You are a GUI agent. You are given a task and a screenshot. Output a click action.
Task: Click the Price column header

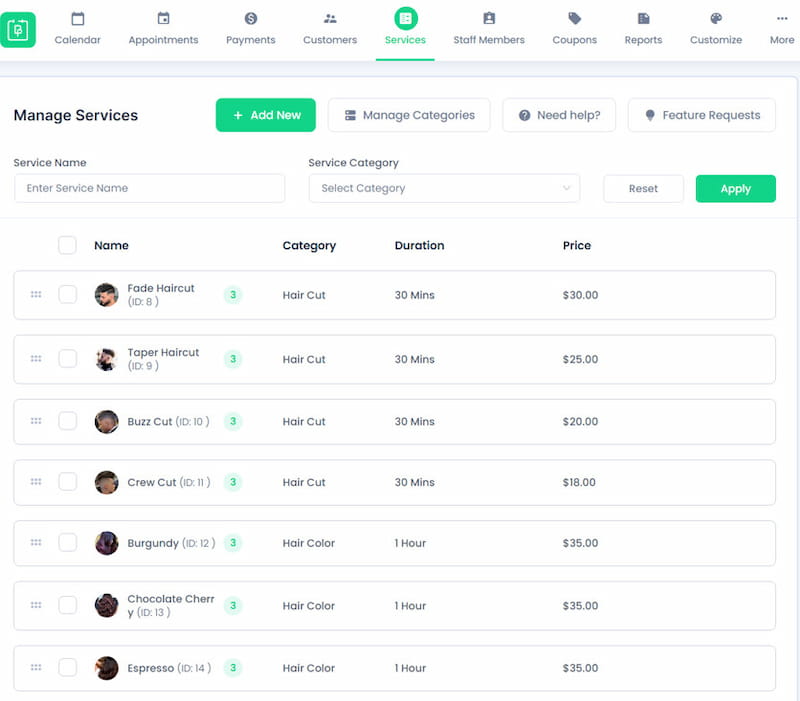pos(577,245)
